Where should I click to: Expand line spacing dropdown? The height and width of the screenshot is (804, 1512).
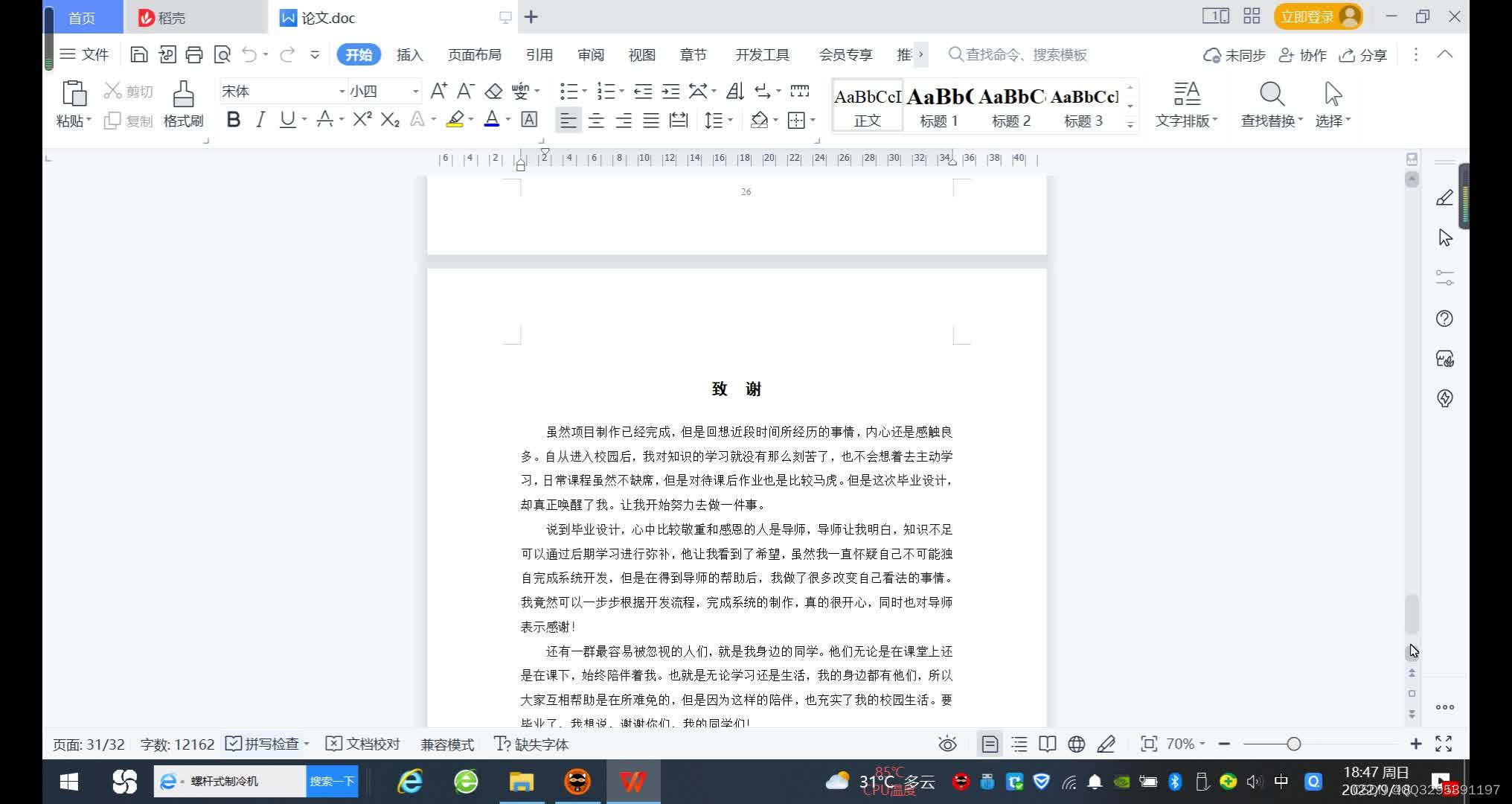click(731, 120)
